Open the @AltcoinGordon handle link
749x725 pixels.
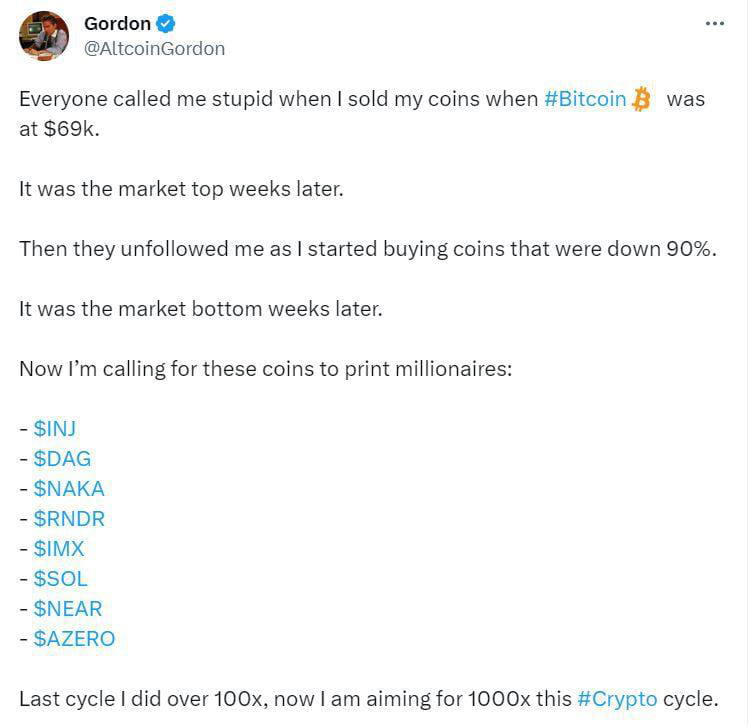point(154,48)
